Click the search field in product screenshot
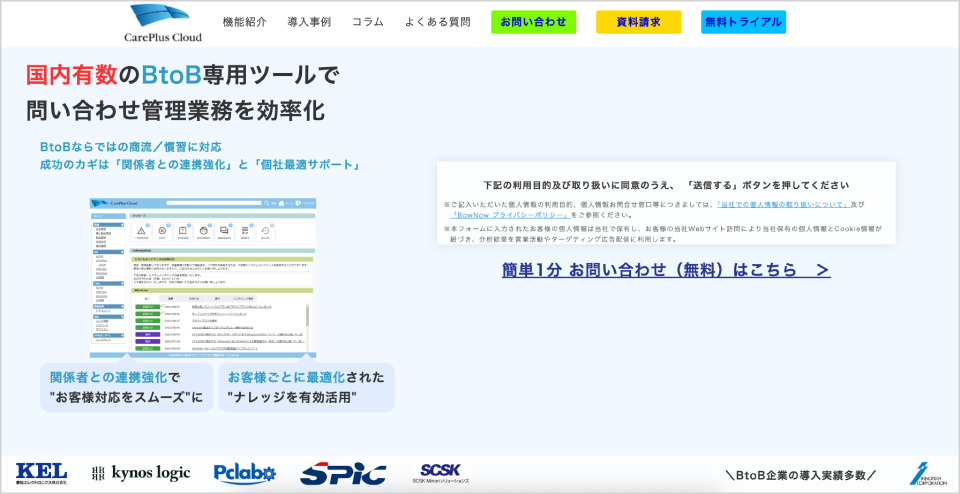Image resolution: width=960 pixels, height=494 pixels. coord(214,203)
